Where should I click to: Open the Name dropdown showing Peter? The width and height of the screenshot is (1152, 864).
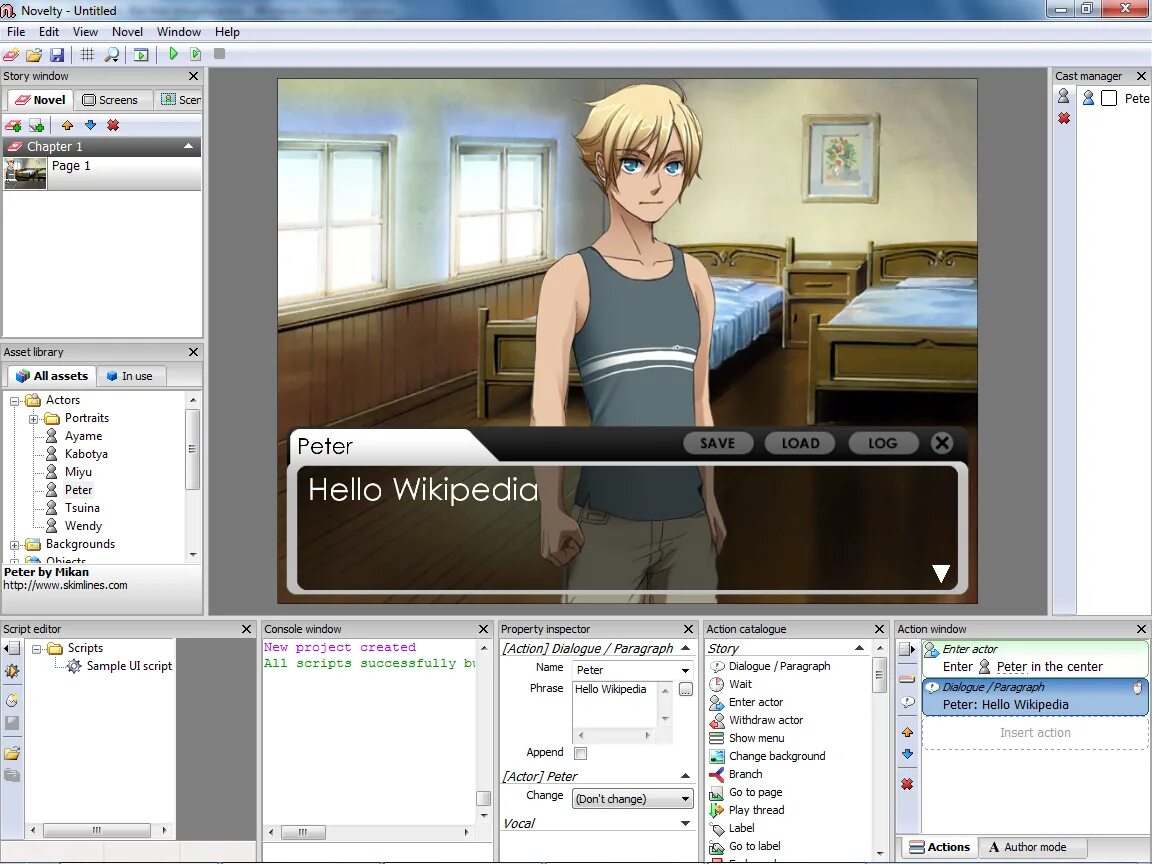(x=685, y=670)
